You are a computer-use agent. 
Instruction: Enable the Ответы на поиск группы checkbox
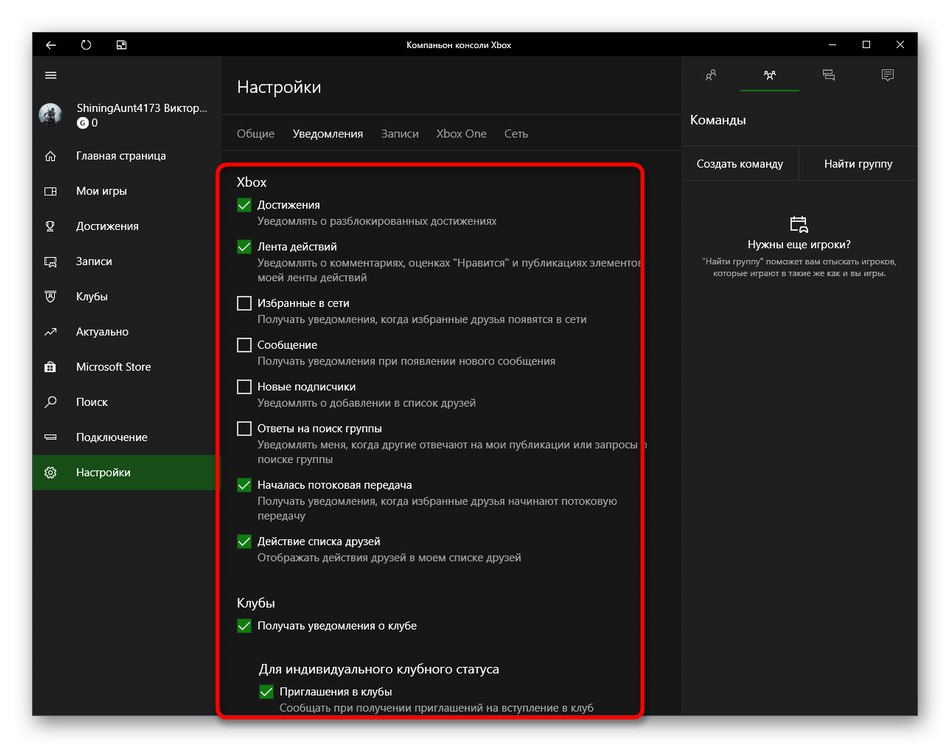coord(244,429)
